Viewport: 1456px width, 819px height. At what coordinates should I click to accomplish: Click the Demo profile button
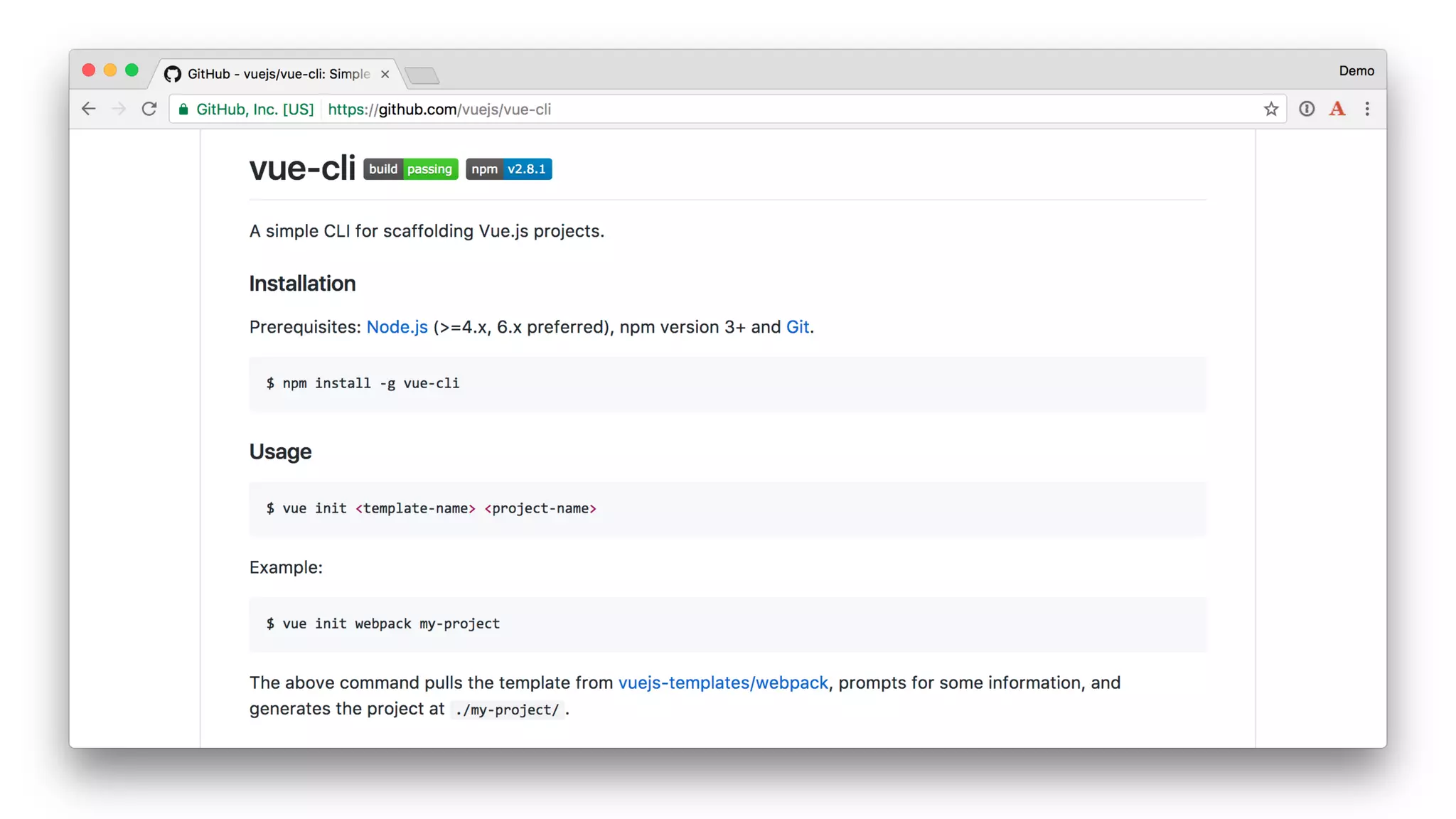coord(1356,70)
